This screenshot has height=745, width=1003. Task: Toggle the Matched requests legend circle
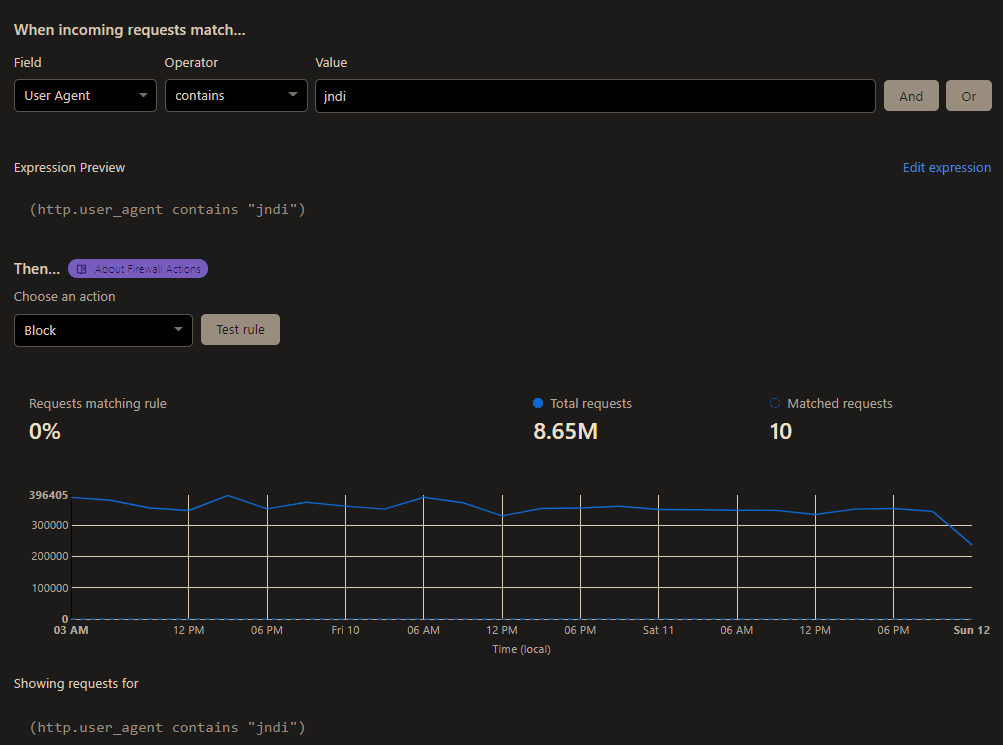pos(775,403)
